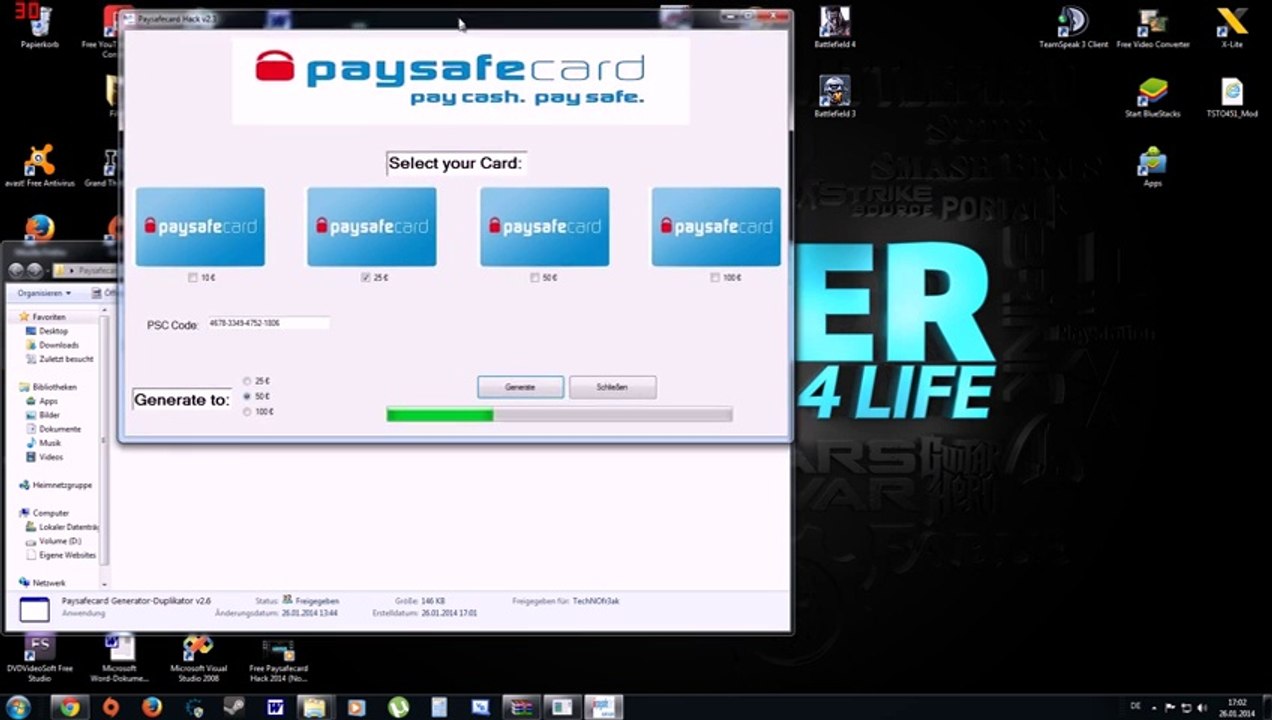Viewport: 1272px width, 720px height.
Task: Open Papierkorb desktop icon
Action: coord(41,27)
